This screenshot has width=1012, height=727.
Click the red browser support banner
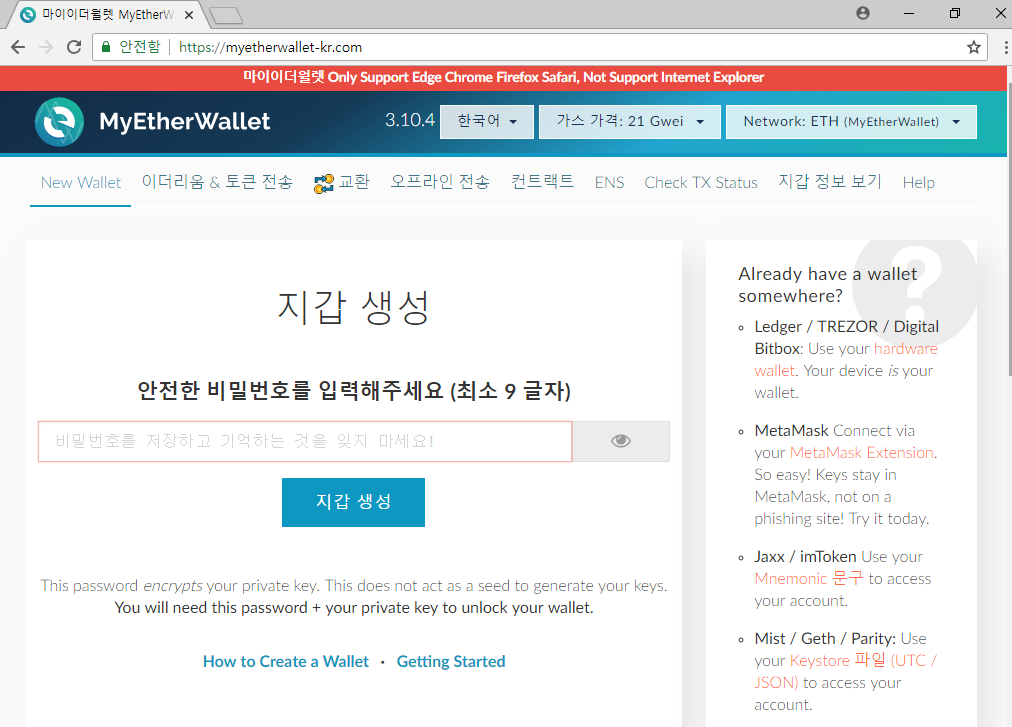pyautogui.click(x=503, y=77)
